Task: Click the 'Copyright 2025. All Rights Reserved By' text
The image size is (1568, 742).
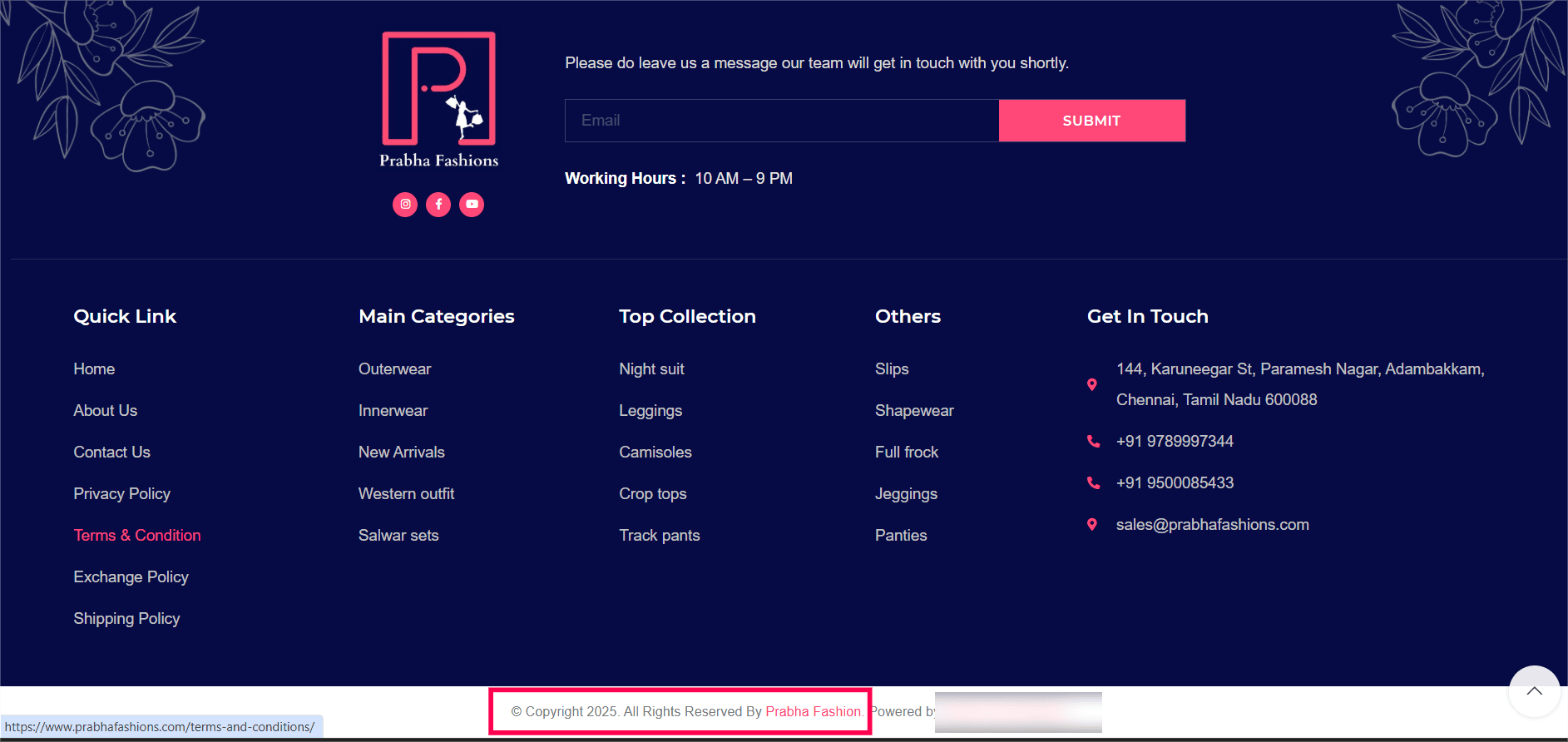Action: [636, 711]
